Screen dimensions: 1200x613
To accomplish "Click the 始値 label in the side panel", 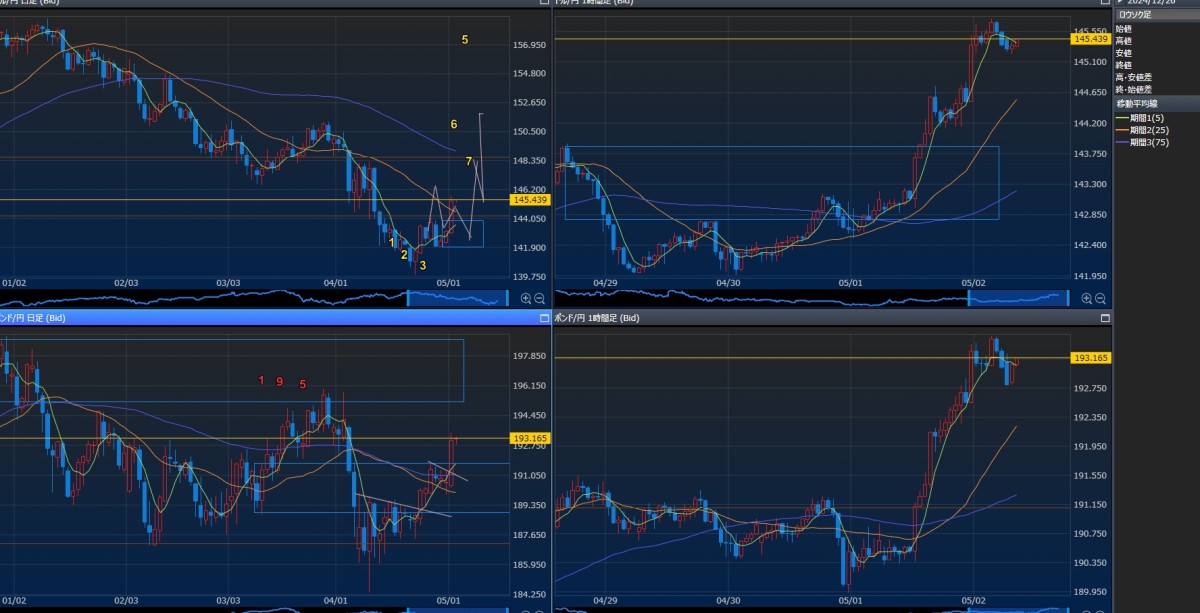I will (x=1124, y=29).
